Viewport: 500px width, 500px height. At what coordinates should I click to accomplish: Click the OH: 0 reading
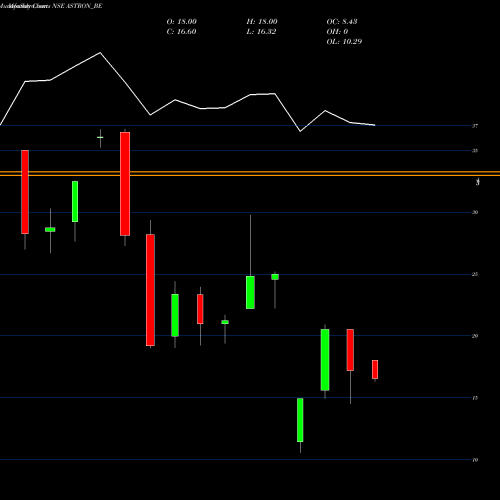[337, 32]
